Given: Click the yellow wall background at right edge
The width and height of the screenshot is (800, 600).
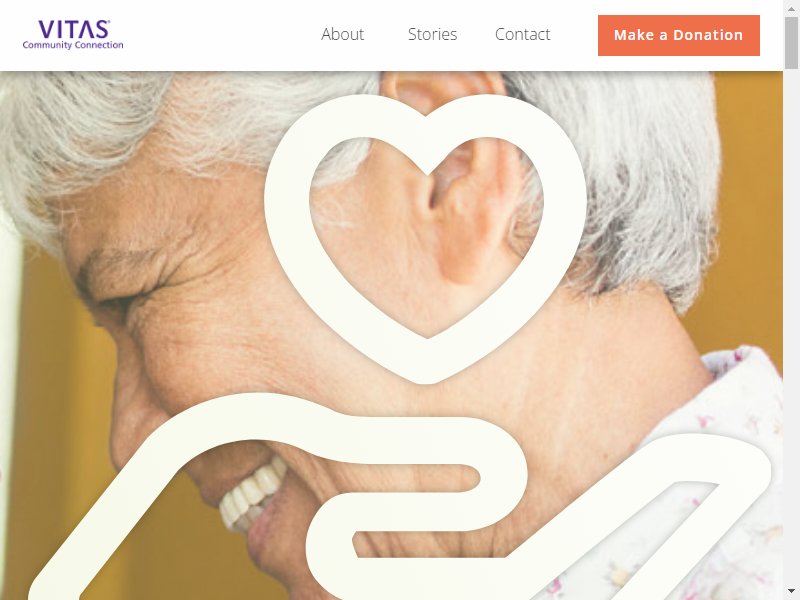Looking at the screenshot, I should pos(750,204).
